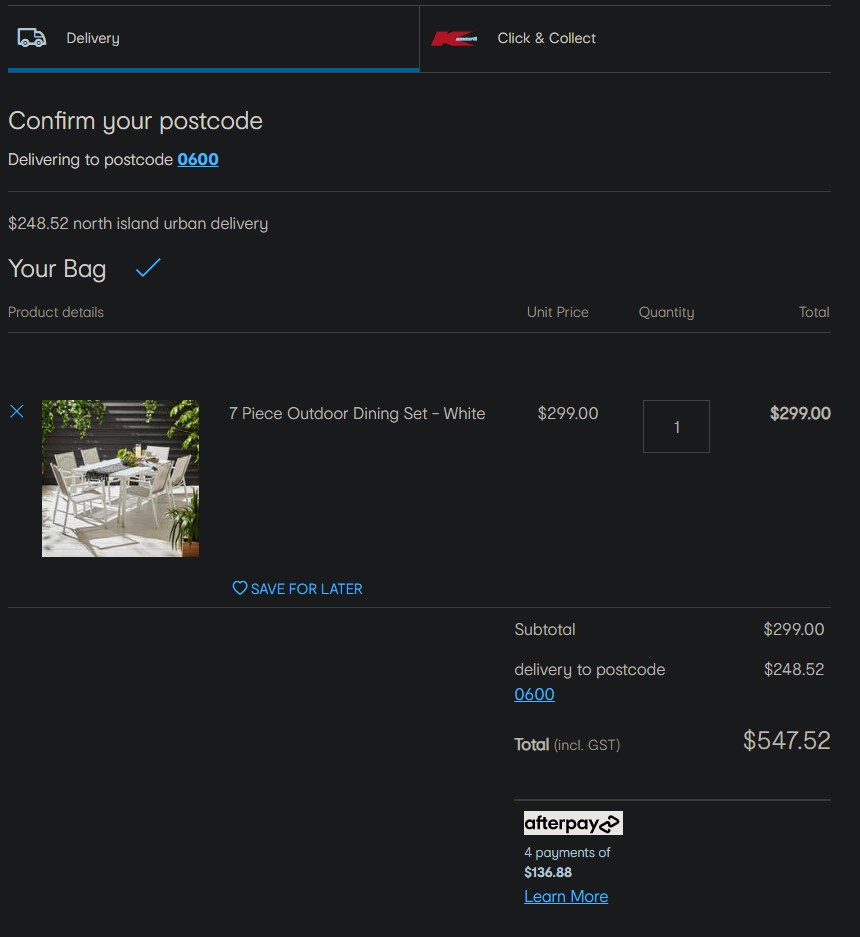860x937 pixels.
Task: Switch to the Delivery tab
Action: (x=92, y=38)
